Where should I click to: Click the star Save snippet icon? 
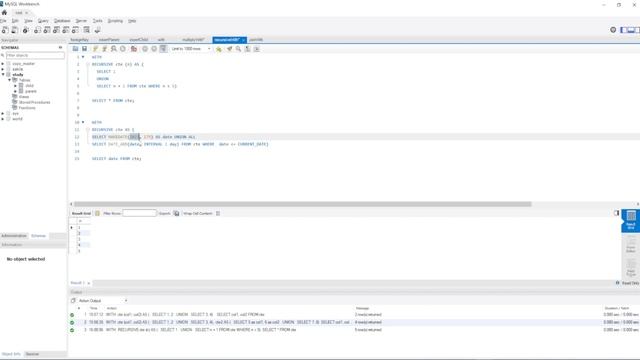(x=219, y=49)
